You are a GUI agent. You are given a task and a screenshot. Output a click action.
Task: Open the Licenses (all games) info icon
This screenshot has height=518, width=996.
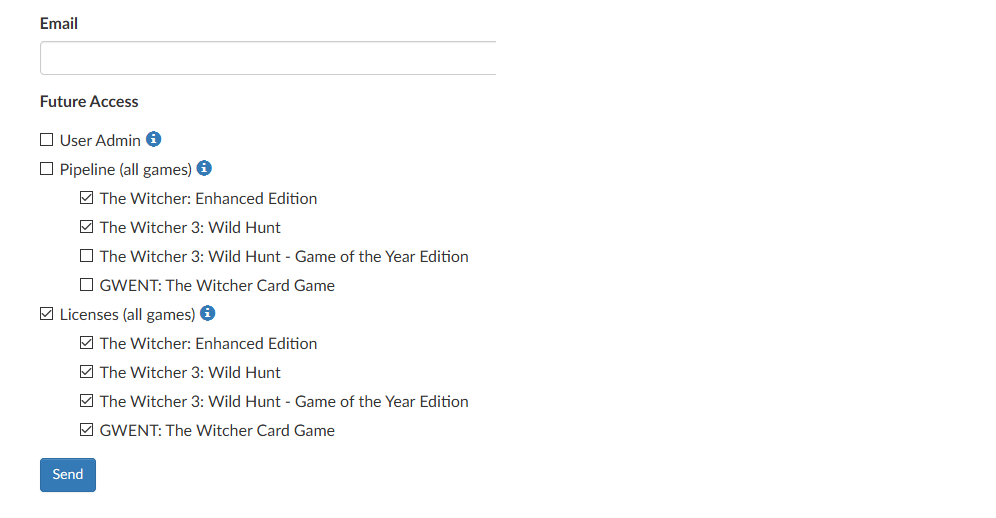[208, 313]
